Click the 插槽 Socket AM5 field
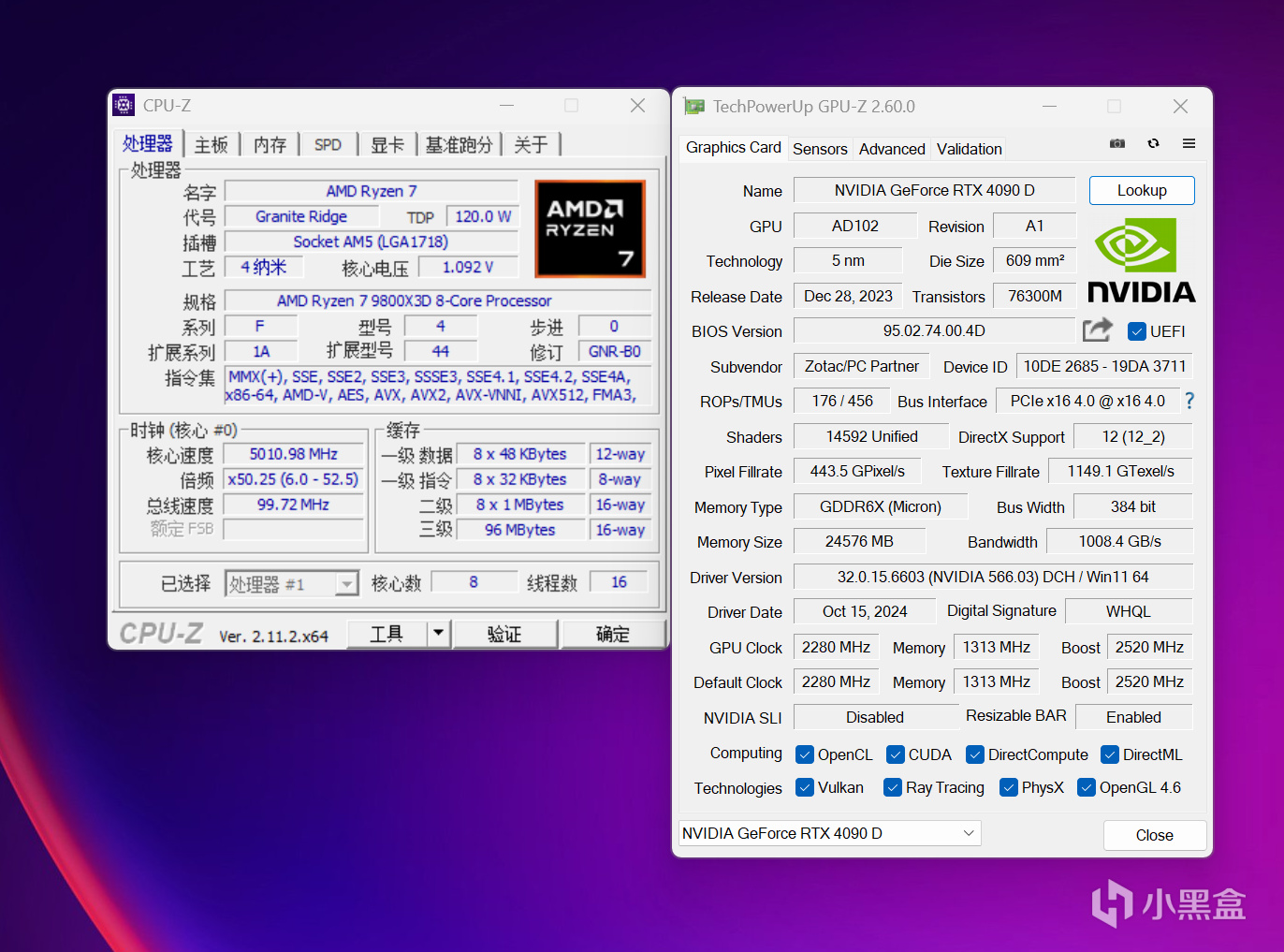This screenshot has width=1284, height=952. pos(372,242)
